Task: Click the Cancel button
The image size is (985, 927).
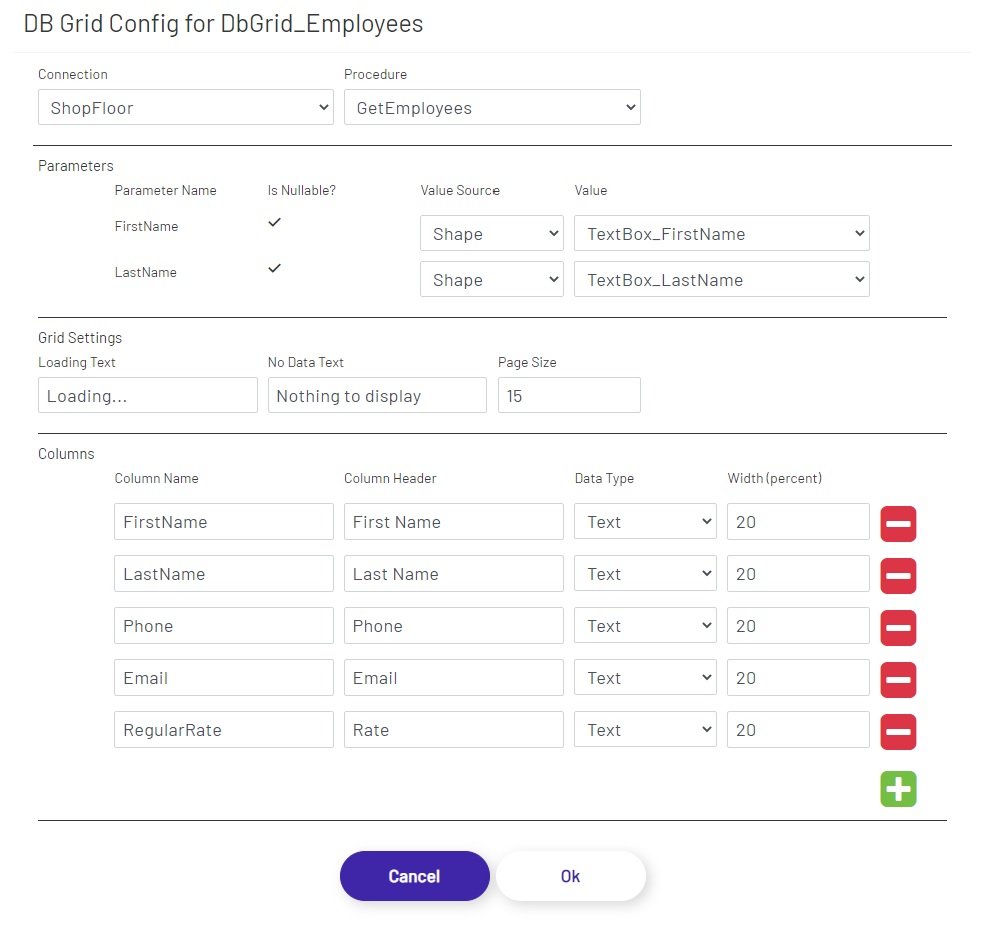Action: coord(414,876)
